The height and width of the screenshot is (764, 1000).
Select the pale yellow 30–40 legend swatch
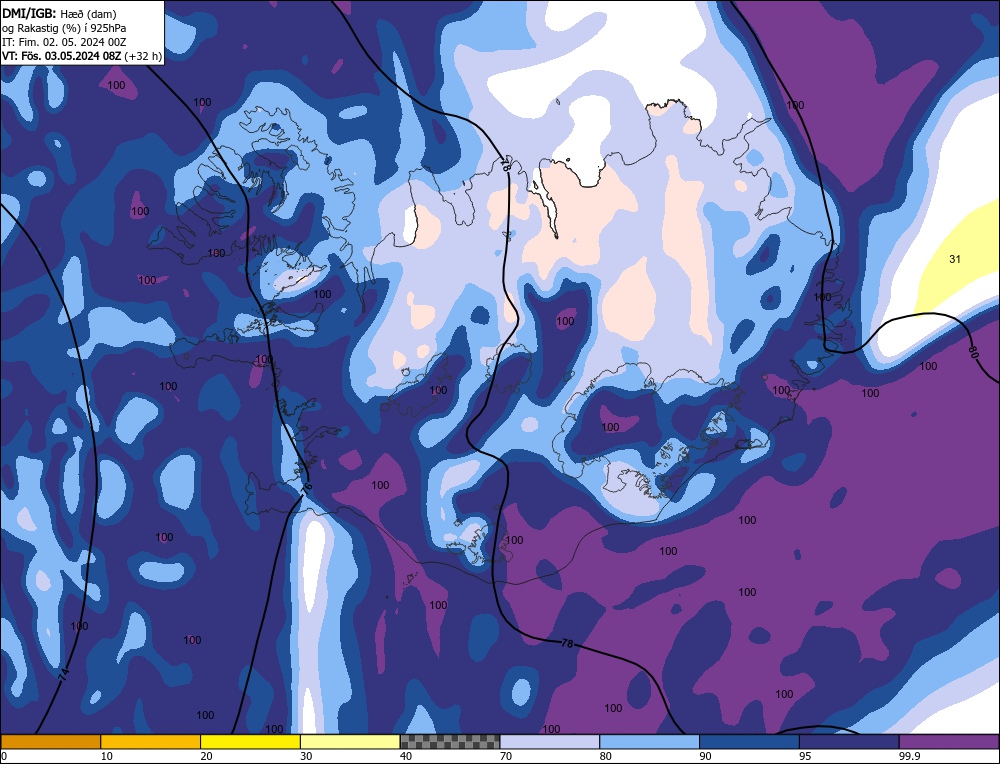[x=350, y=741]
